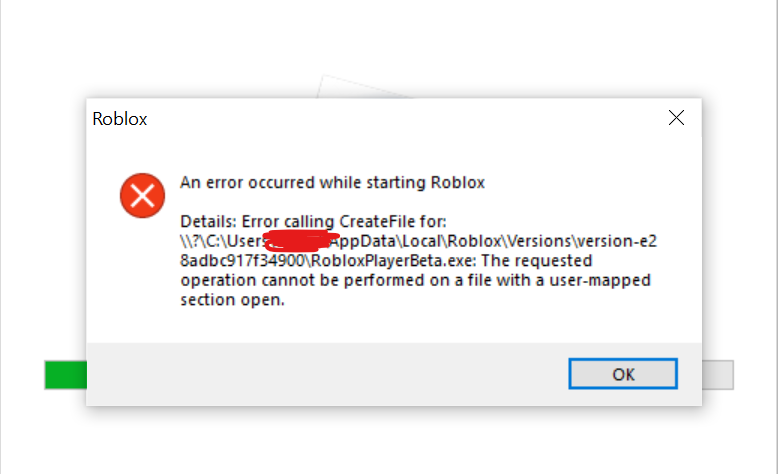The image size is (778, 474).
Task: Select the 'An error occurred while starting Roblox' message
Action: [x=332, y=182]
